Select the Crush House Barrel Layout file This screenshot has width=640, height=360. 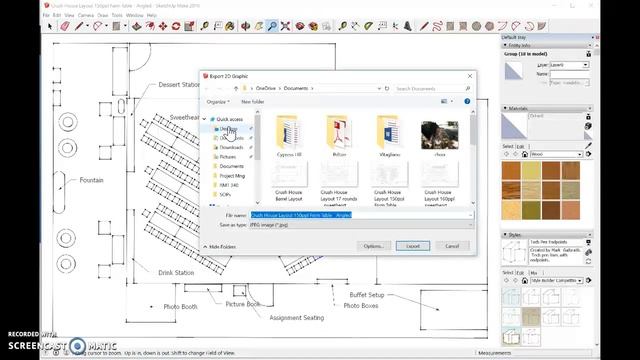289,182
